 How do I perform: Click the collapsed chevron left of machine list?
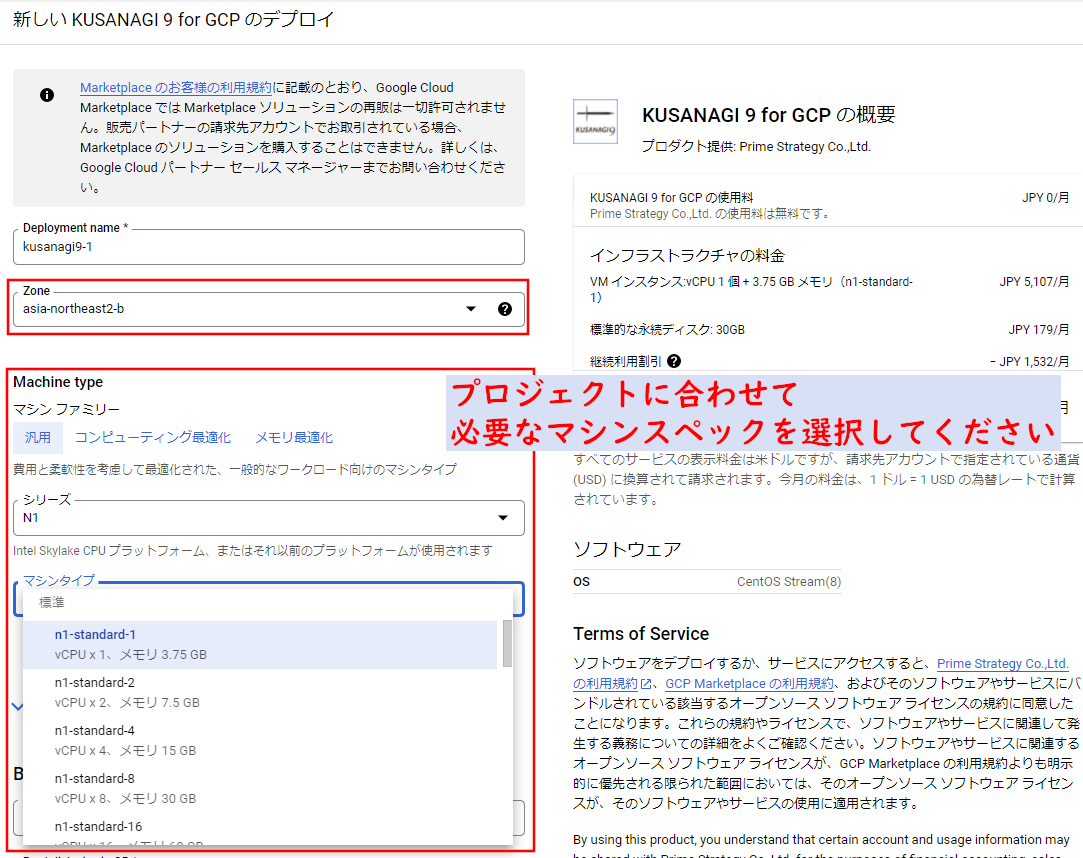pyautogui.click(x=18, y=707)
